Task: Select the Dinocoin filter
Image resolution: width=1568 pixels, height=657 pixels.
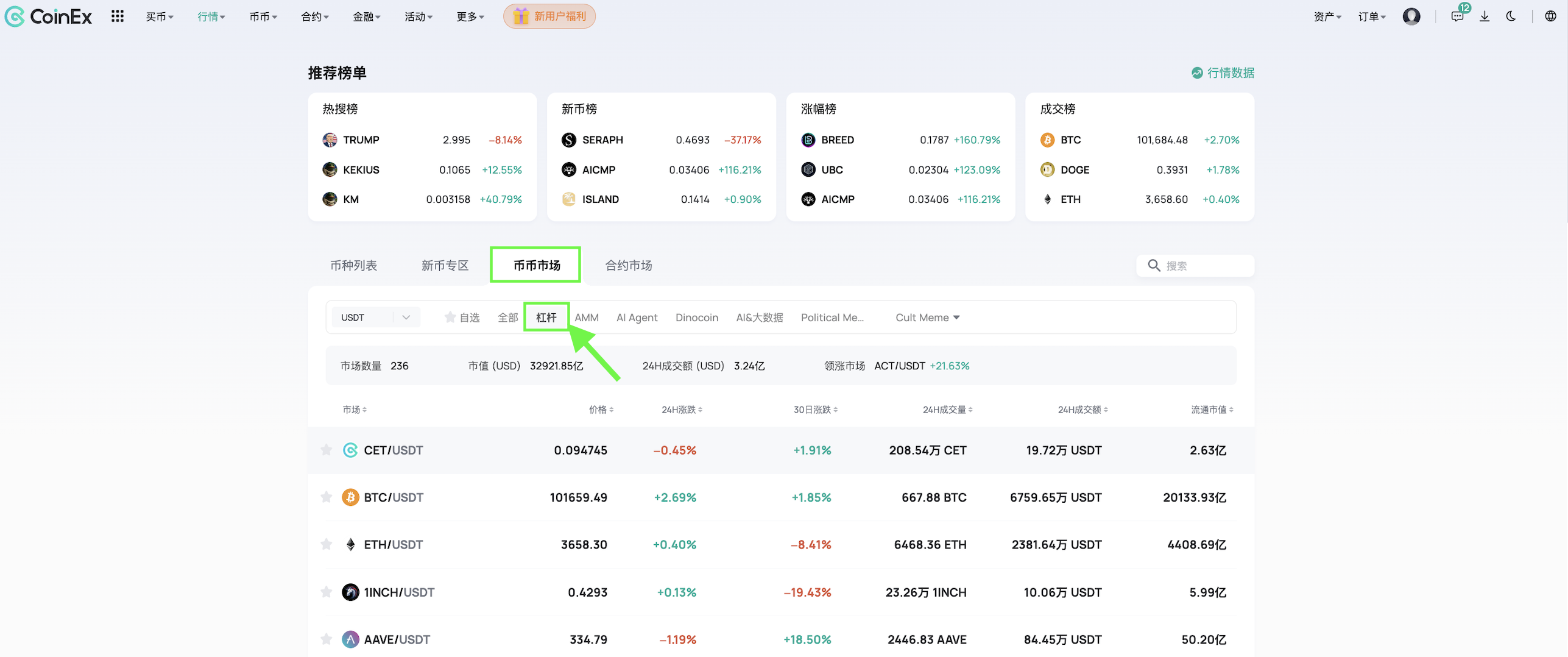Action: [697, 318]
